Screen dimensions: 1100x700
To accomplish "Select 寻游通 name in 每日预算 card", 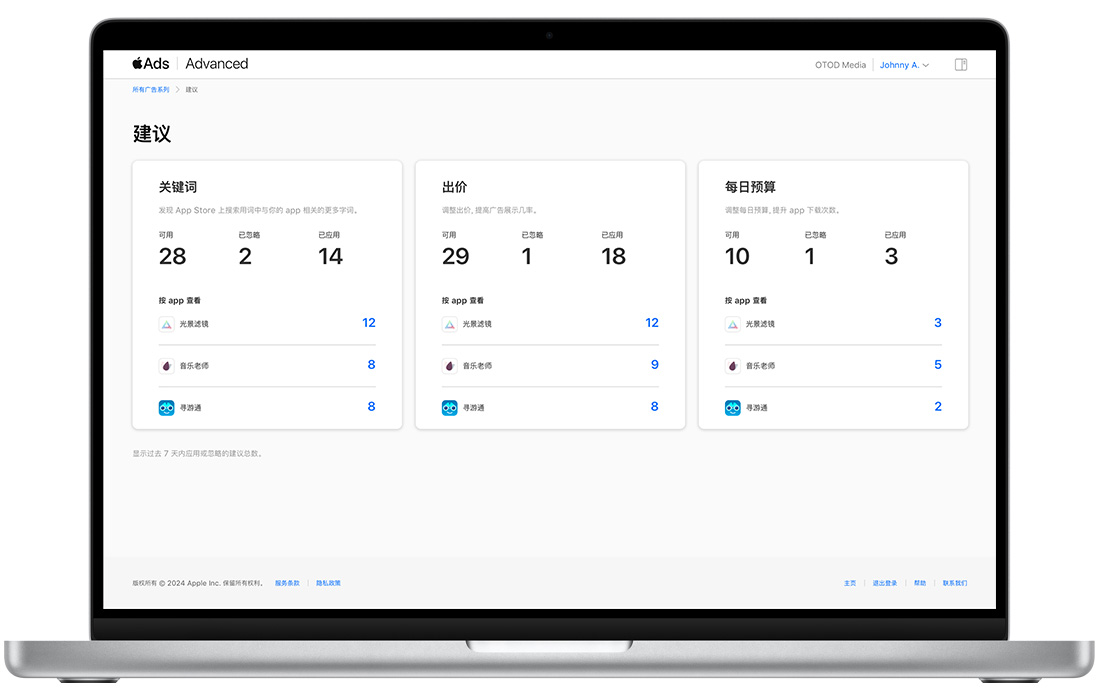I will click(x=756, y=408).
